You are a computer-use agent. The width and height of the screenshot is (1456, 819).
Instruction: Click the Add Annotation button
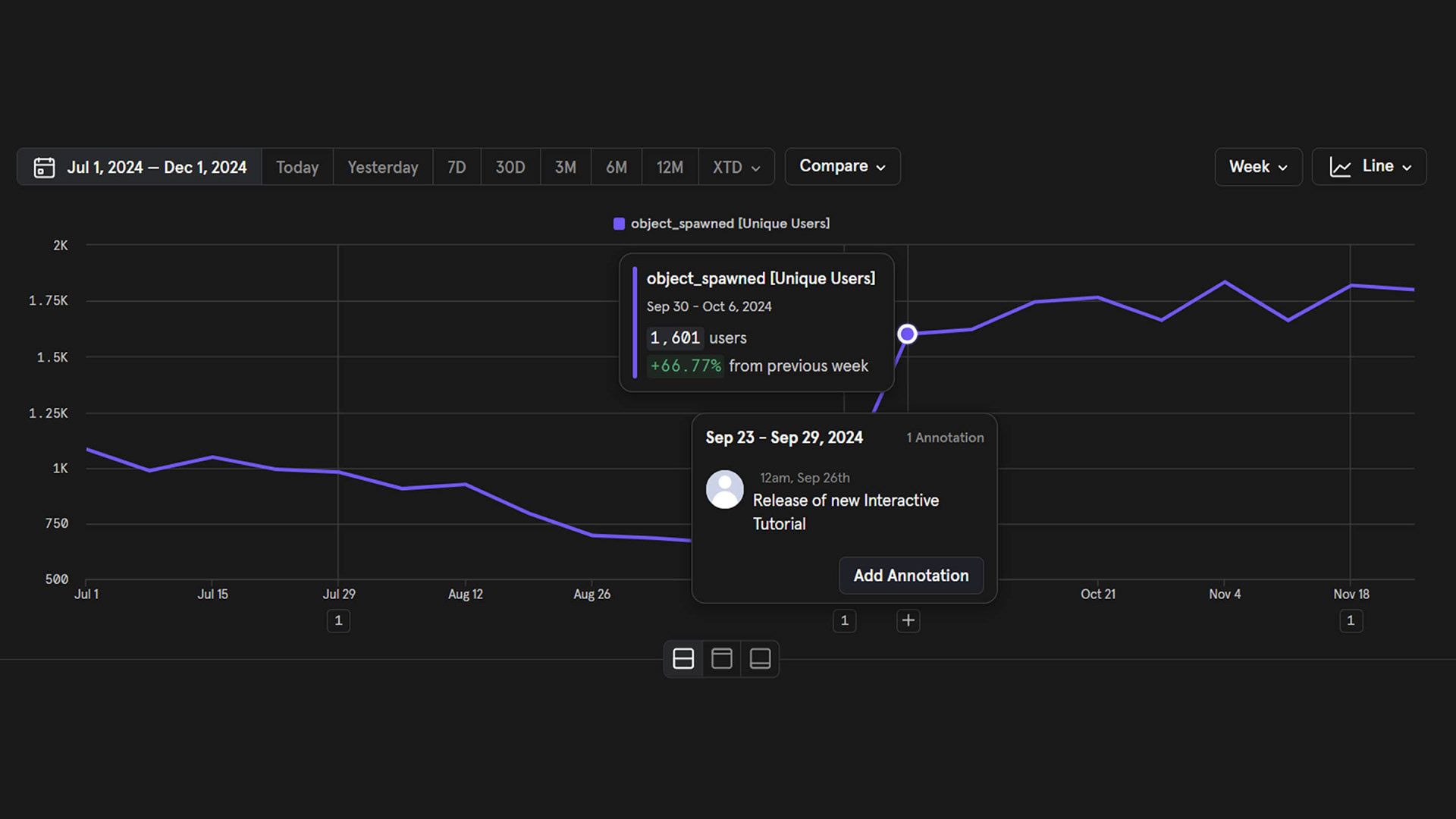[x=911, y=576]
